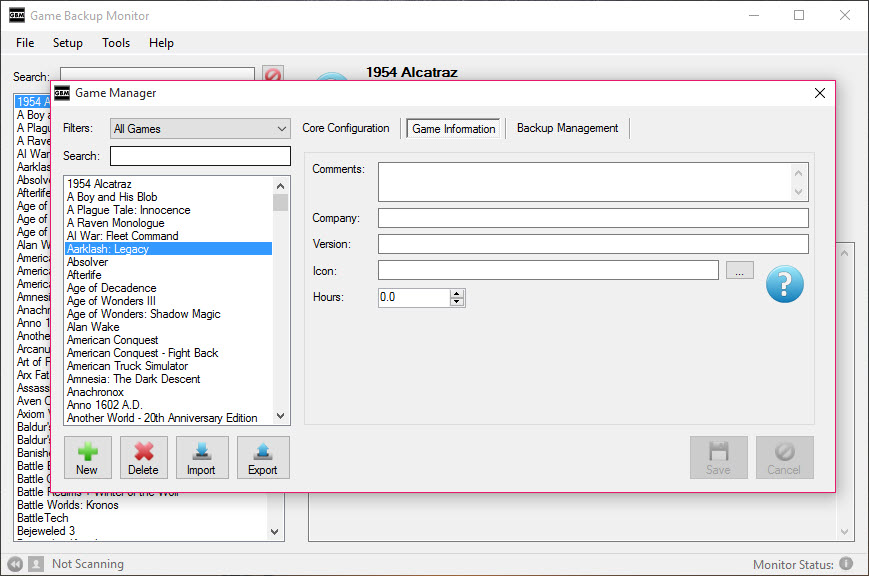Select Age of Wonders: Shadow Magic

144,314
